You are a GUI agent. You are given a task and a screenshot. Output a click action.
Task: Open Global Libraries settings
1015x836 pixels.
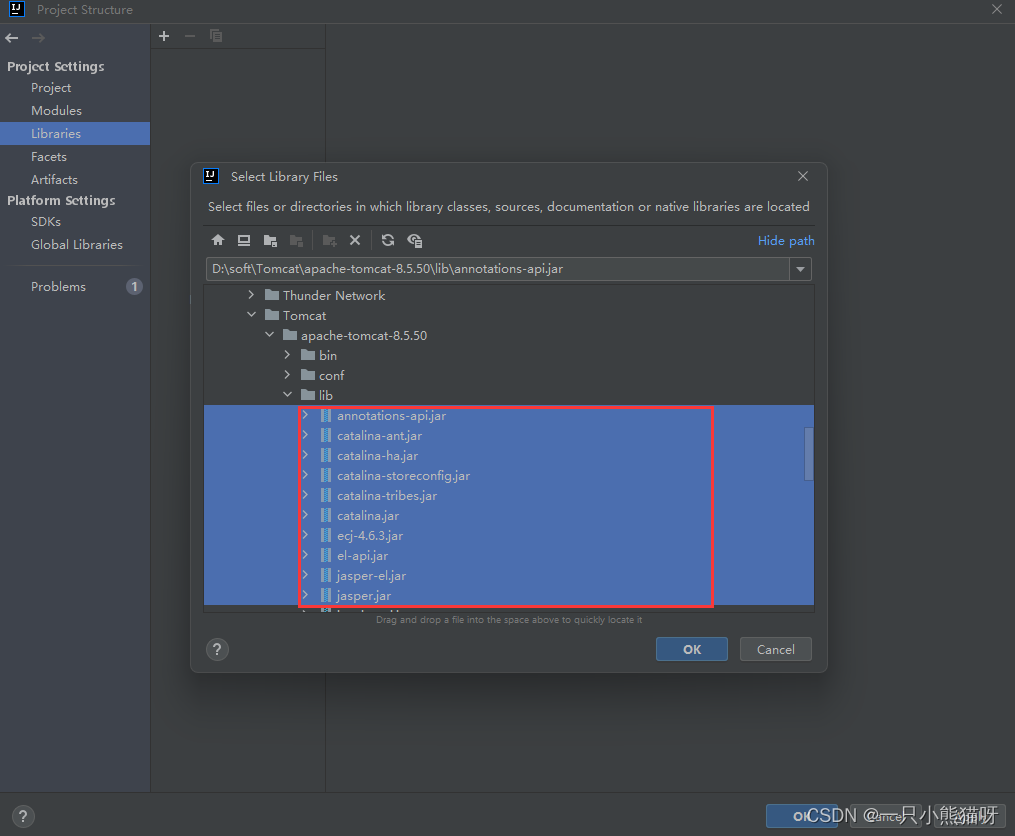click(76, 245)
